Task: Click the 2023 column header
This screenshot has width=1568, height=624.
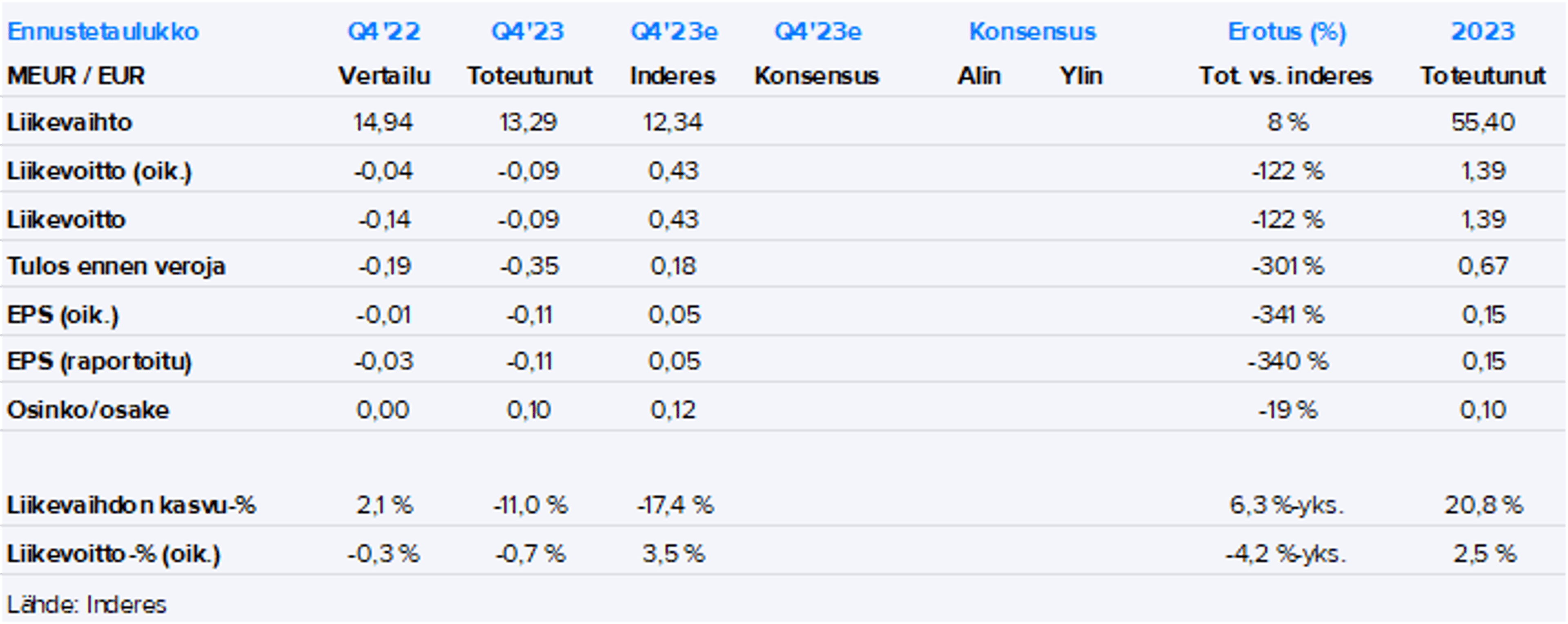Action: tap(1483, 32)
